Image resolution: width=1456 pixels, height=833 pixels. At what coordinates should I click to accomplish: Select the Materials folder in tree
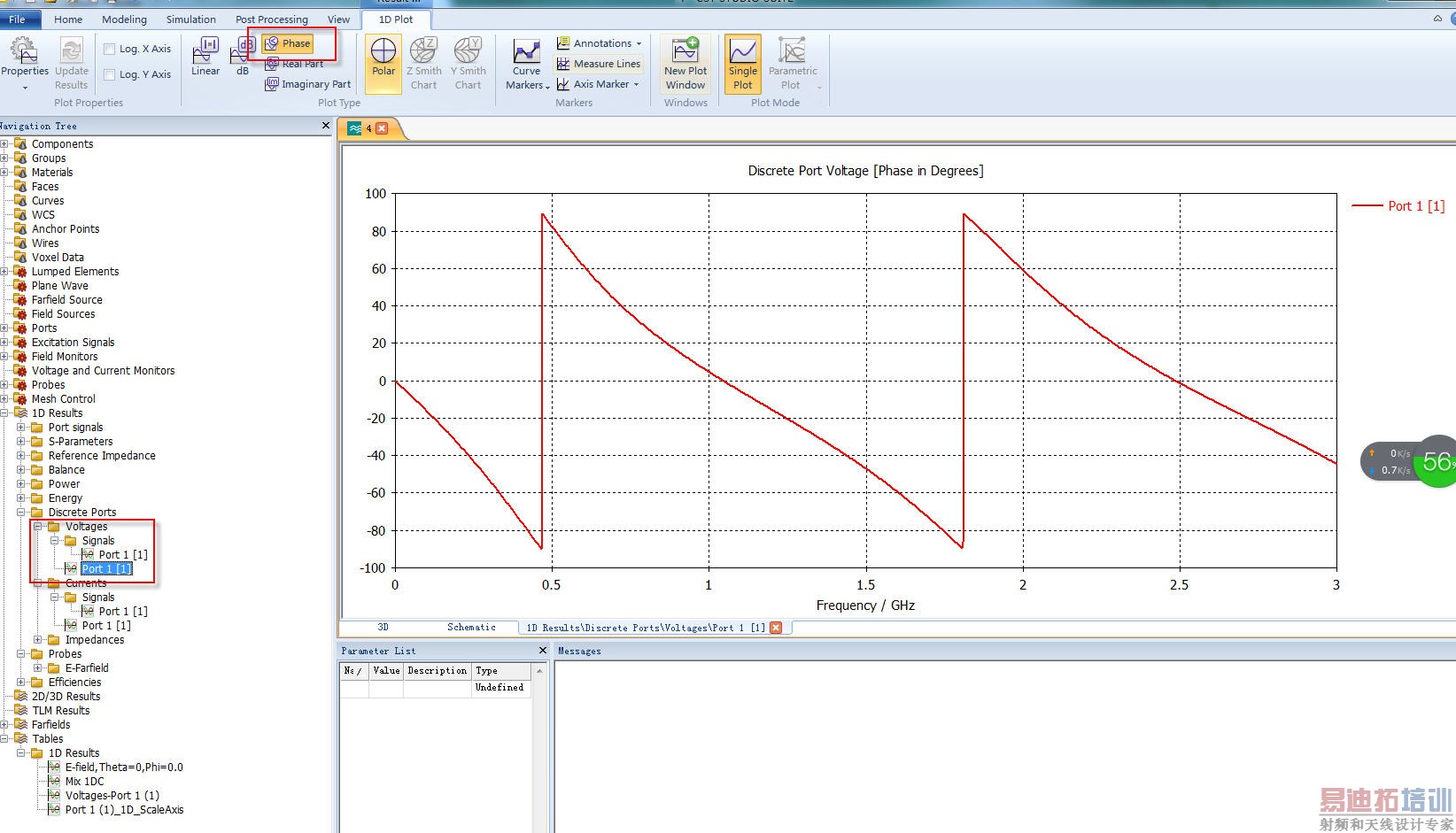click(x=52, y=173)
